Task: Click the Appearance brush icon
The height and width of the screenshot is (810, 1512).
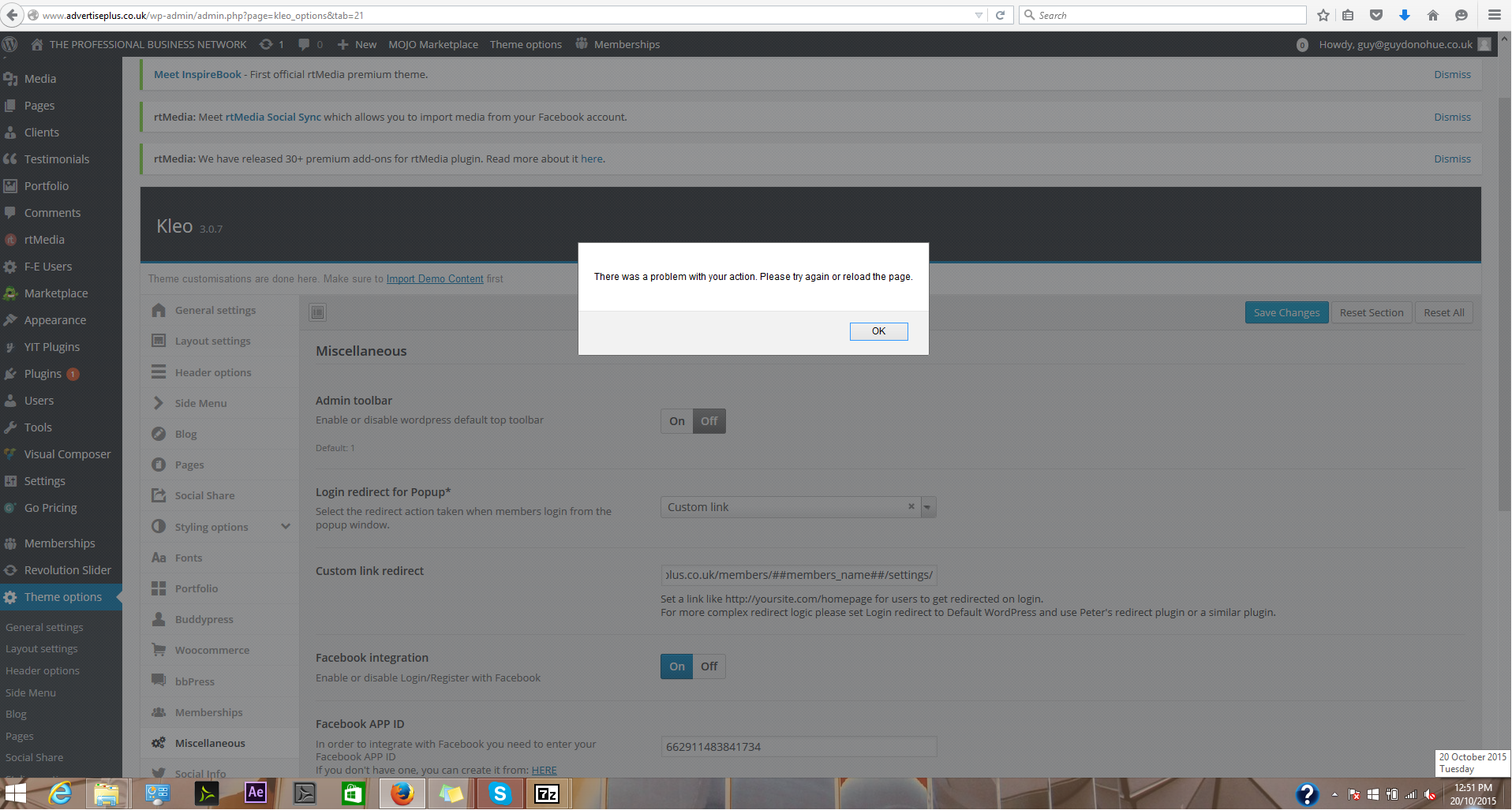Action: [10, 320]
